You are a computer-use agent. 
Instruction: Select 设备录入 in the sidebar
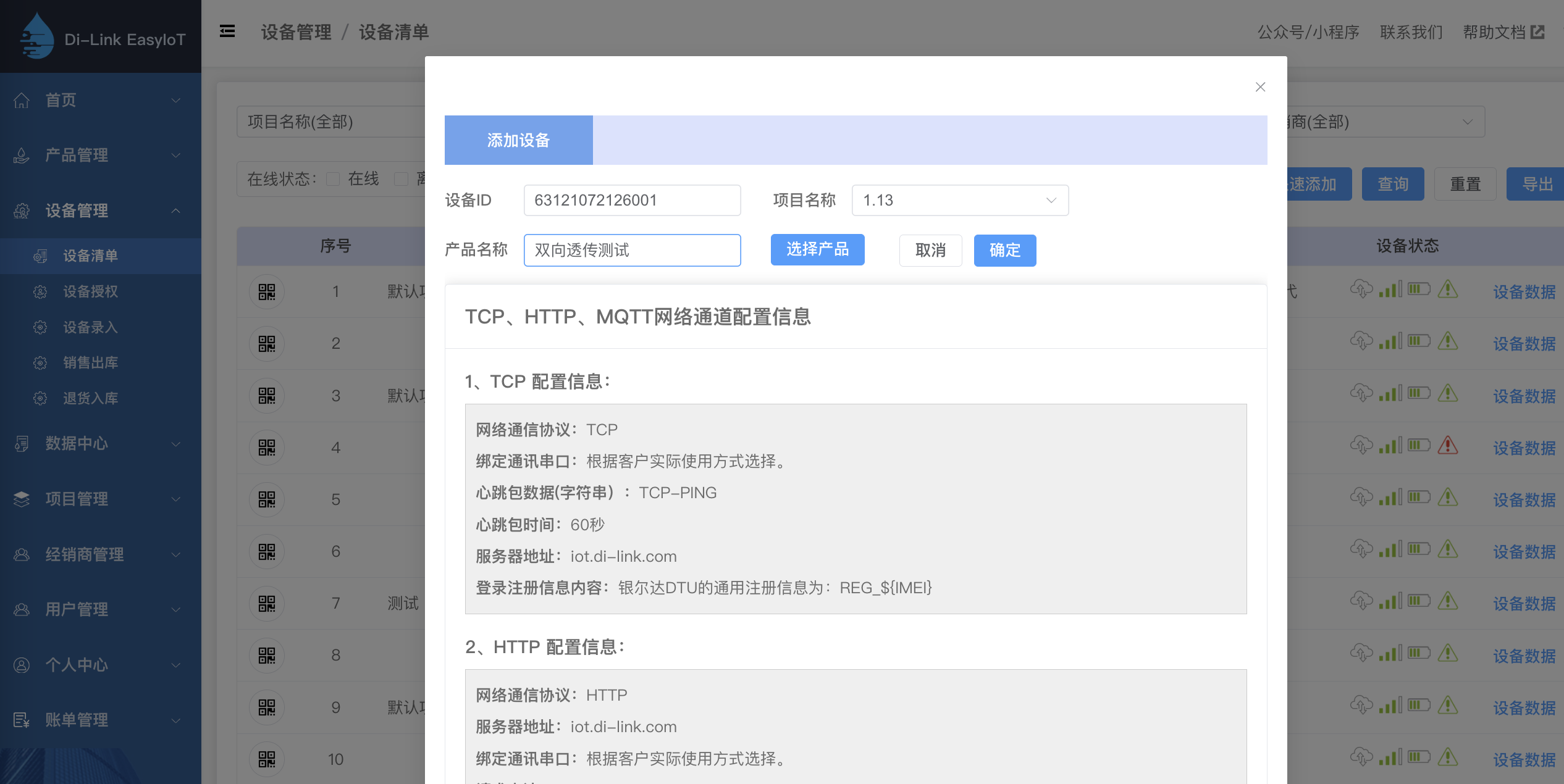click(x=101, y=327)
